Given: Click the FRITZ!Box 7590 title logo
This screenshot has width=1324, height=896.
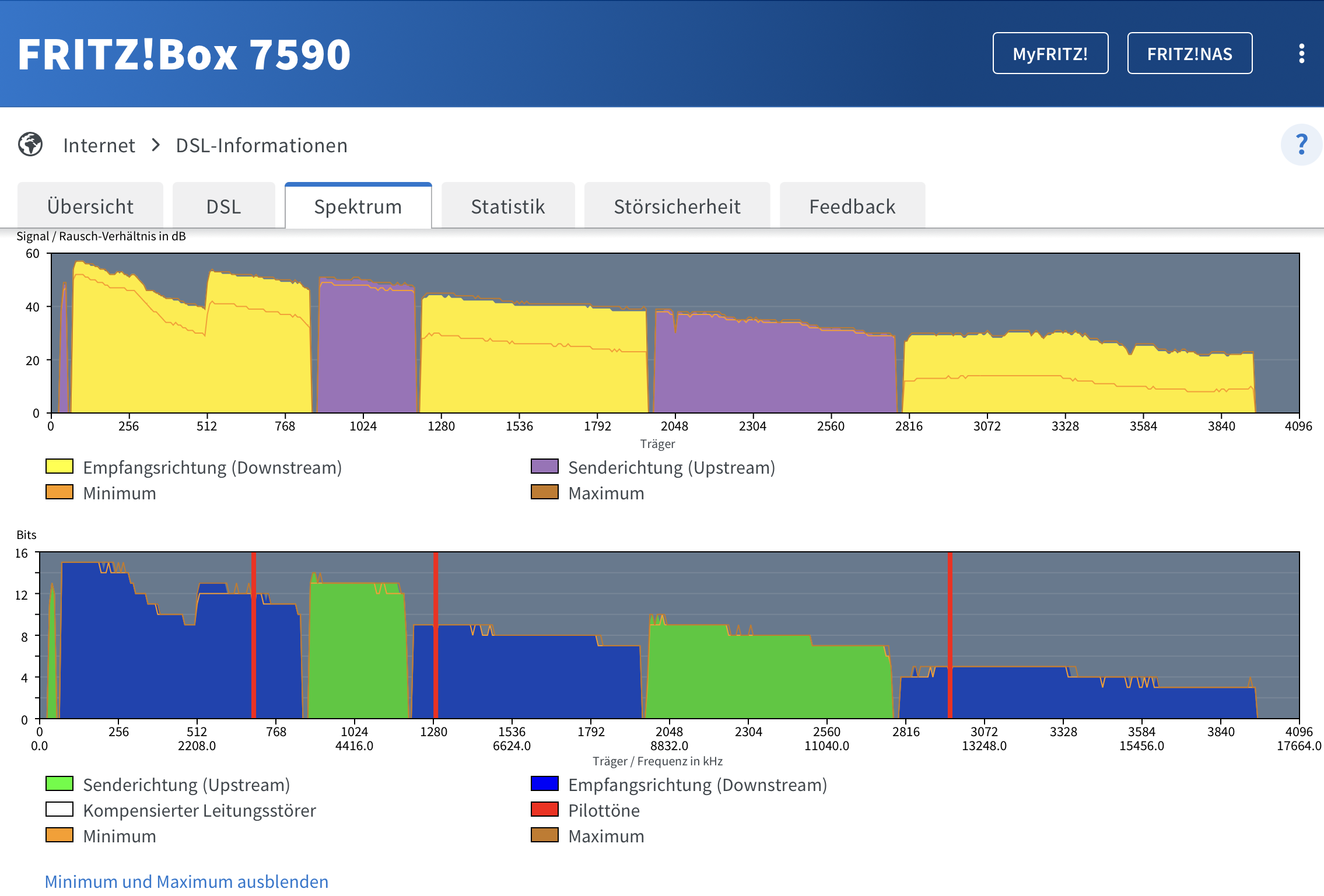Looking at the screenshot, I should [x=184, y=54].
